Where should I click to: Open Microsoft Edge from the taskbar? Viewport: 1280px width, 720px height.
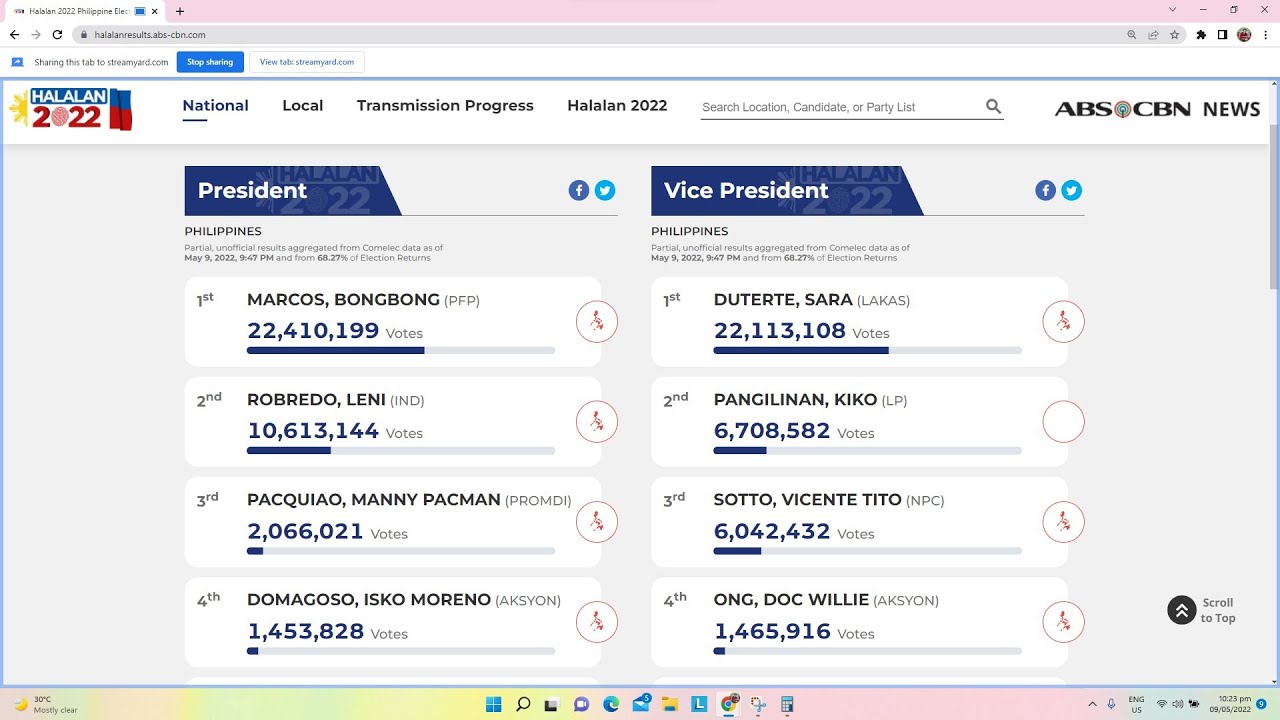611,704
